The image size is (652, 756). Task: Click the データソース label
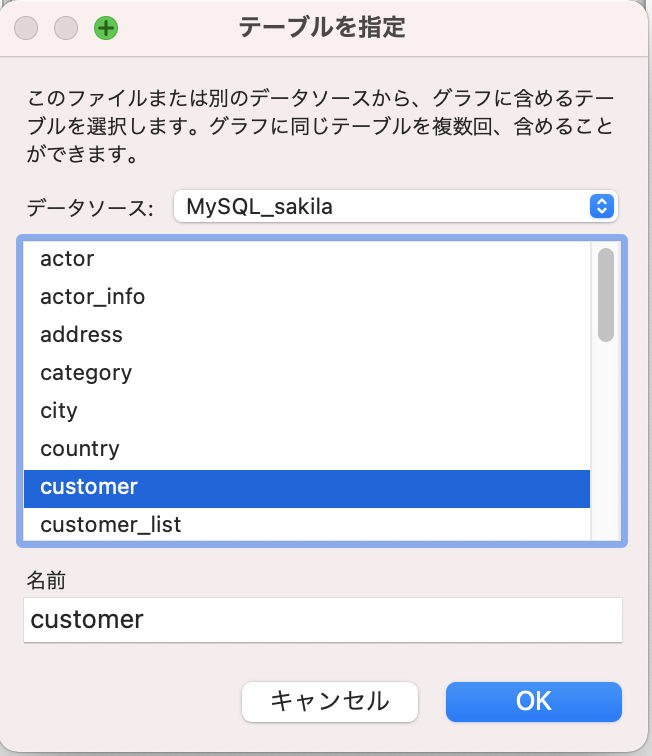(x=90, y=208)
